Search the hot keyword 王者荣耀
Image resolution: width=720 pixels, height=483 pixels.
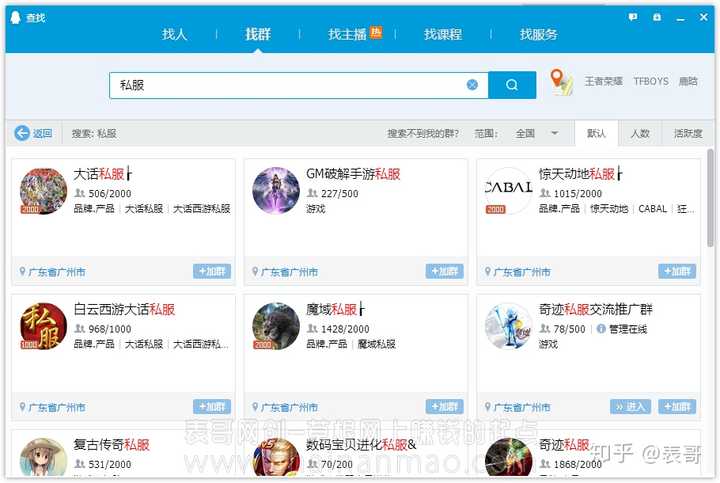(603, 81)
